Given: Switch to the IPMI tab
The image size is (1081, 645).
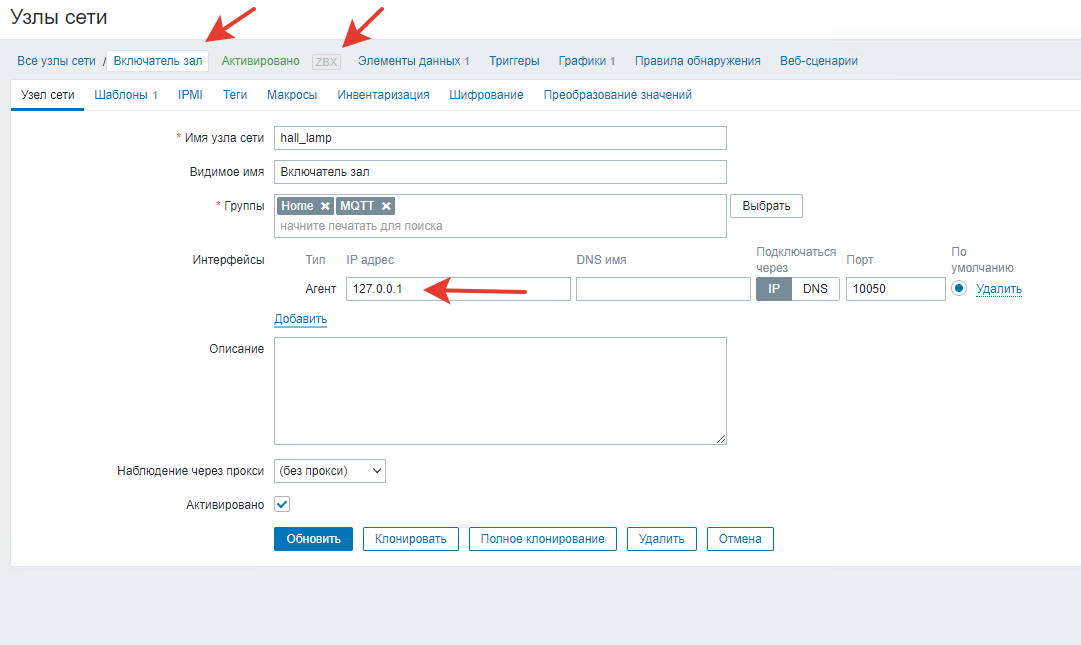Looking at the screenshot, I should [x=190, y=95].
